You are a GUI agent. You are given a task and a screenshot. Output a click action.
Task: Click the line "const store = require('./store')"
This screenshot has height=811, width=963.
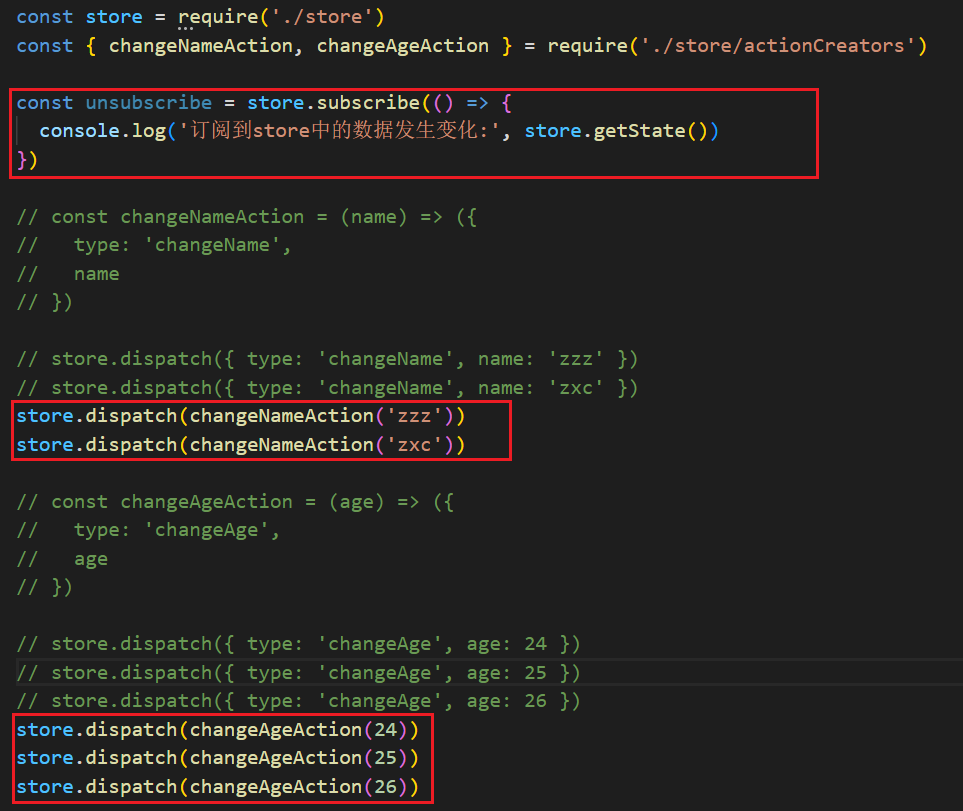click(x=200, y=17)
